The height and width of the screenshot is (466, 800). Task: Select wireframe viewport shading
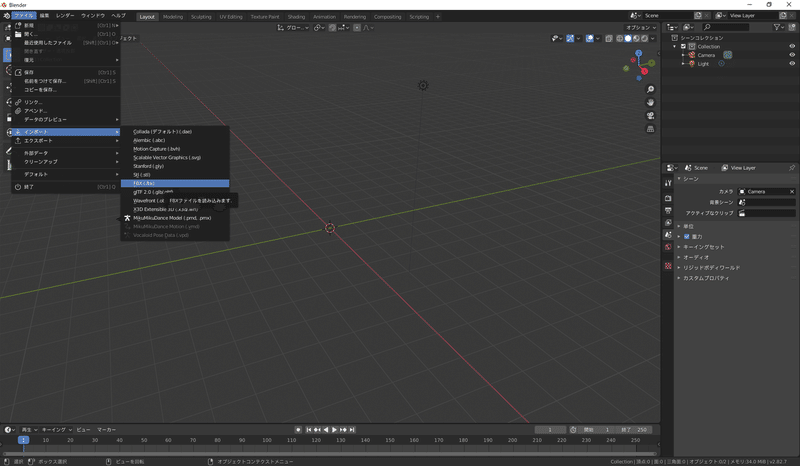coord(619,38)
